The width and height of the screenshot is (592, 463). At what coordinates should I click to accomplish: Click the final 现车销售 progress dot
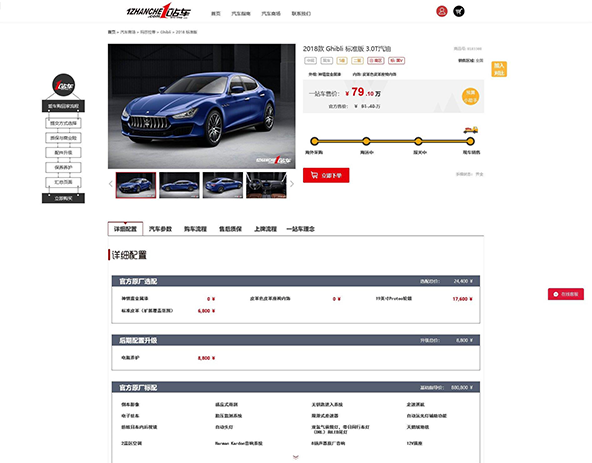(x=470, y=141)
